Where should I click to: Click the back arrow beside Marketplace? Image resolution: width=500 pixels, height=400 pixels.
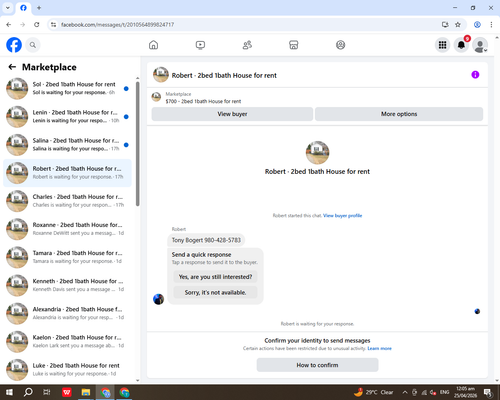click(x=12, y=67)
